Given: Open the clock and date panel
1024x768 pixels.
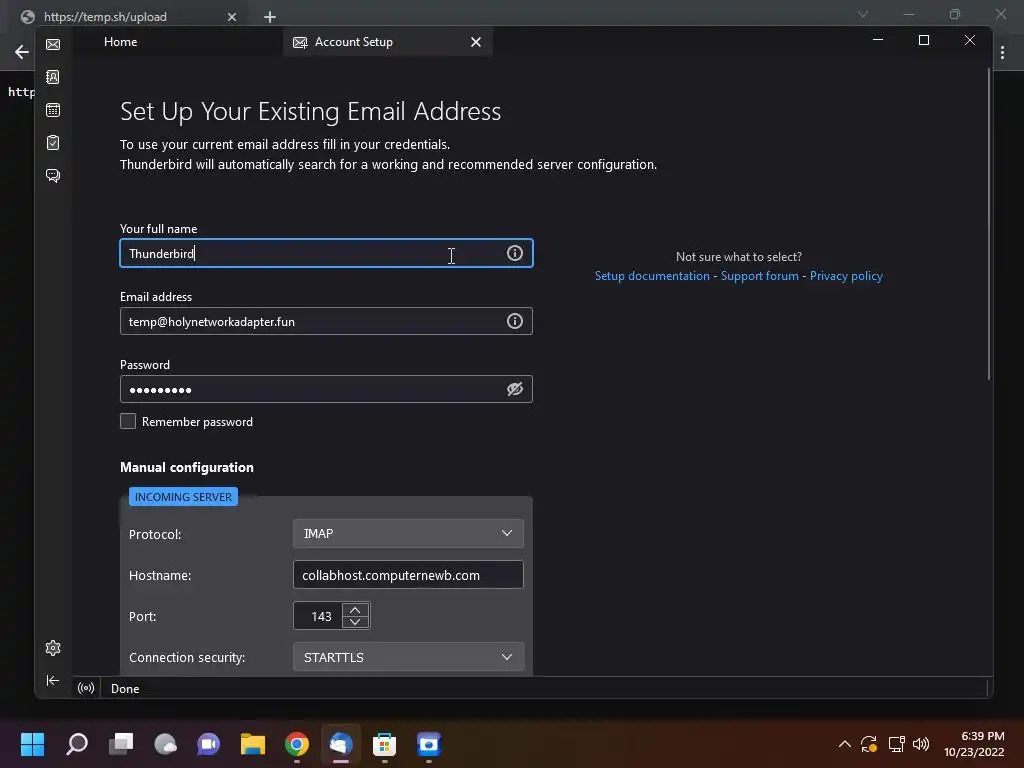Looking at the screenshot, I should pos(974,744).
